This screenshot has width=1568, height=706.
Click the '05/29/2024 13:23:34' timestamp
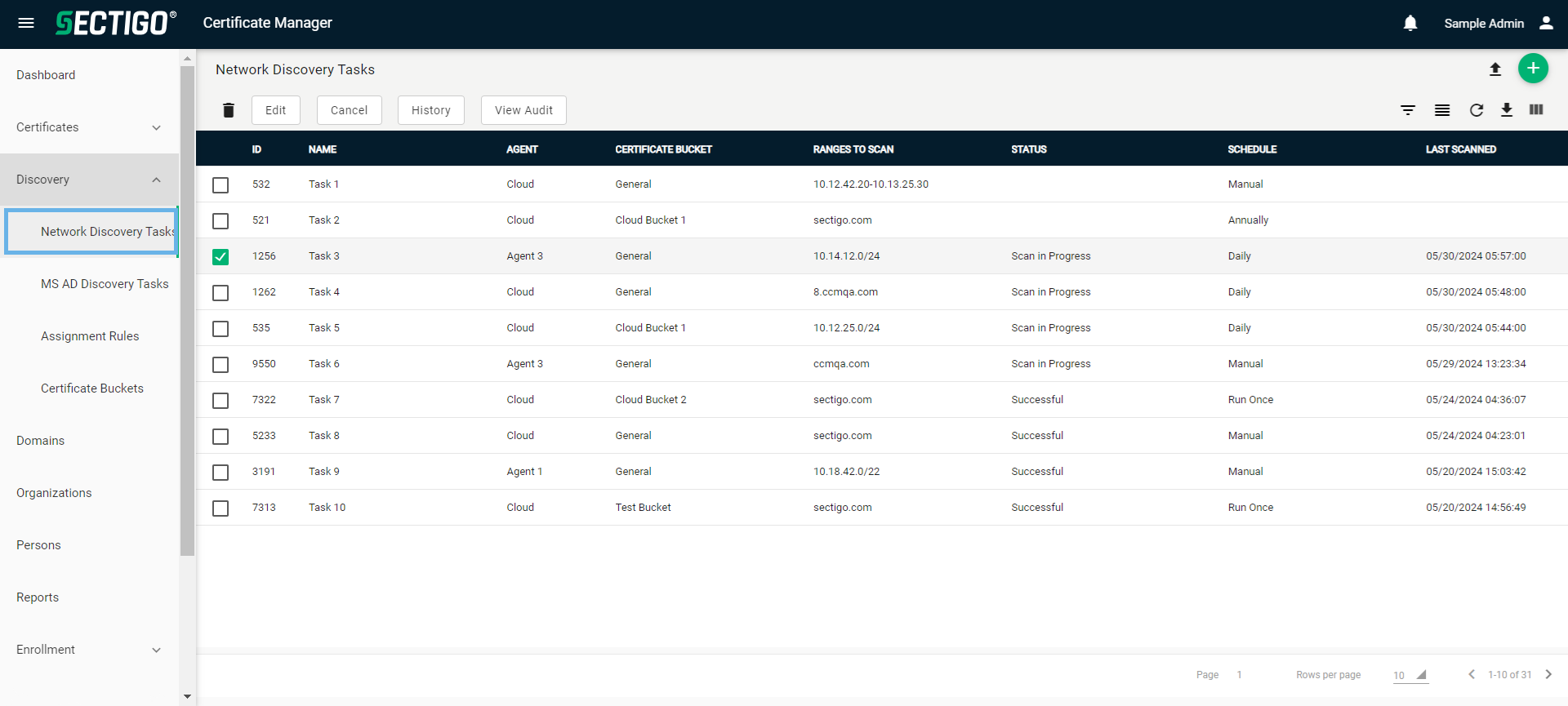(x=1476, y=364)
